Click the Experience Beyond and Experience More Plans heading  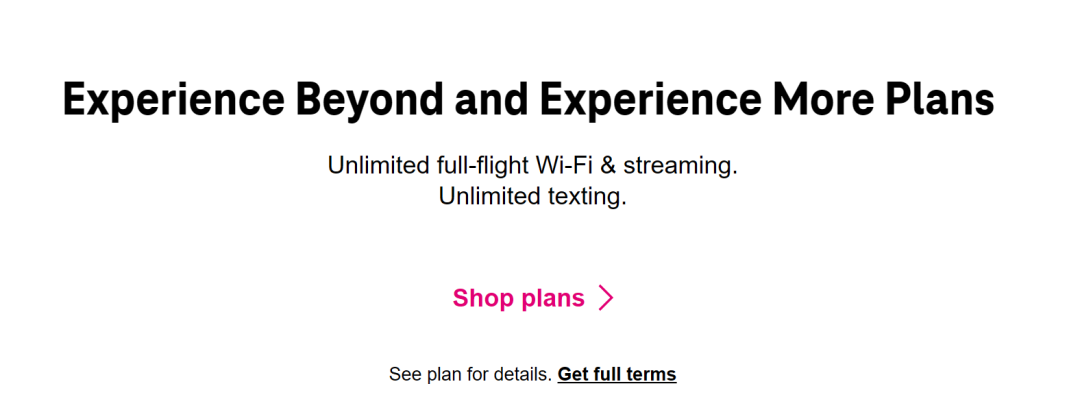(528, 101)
